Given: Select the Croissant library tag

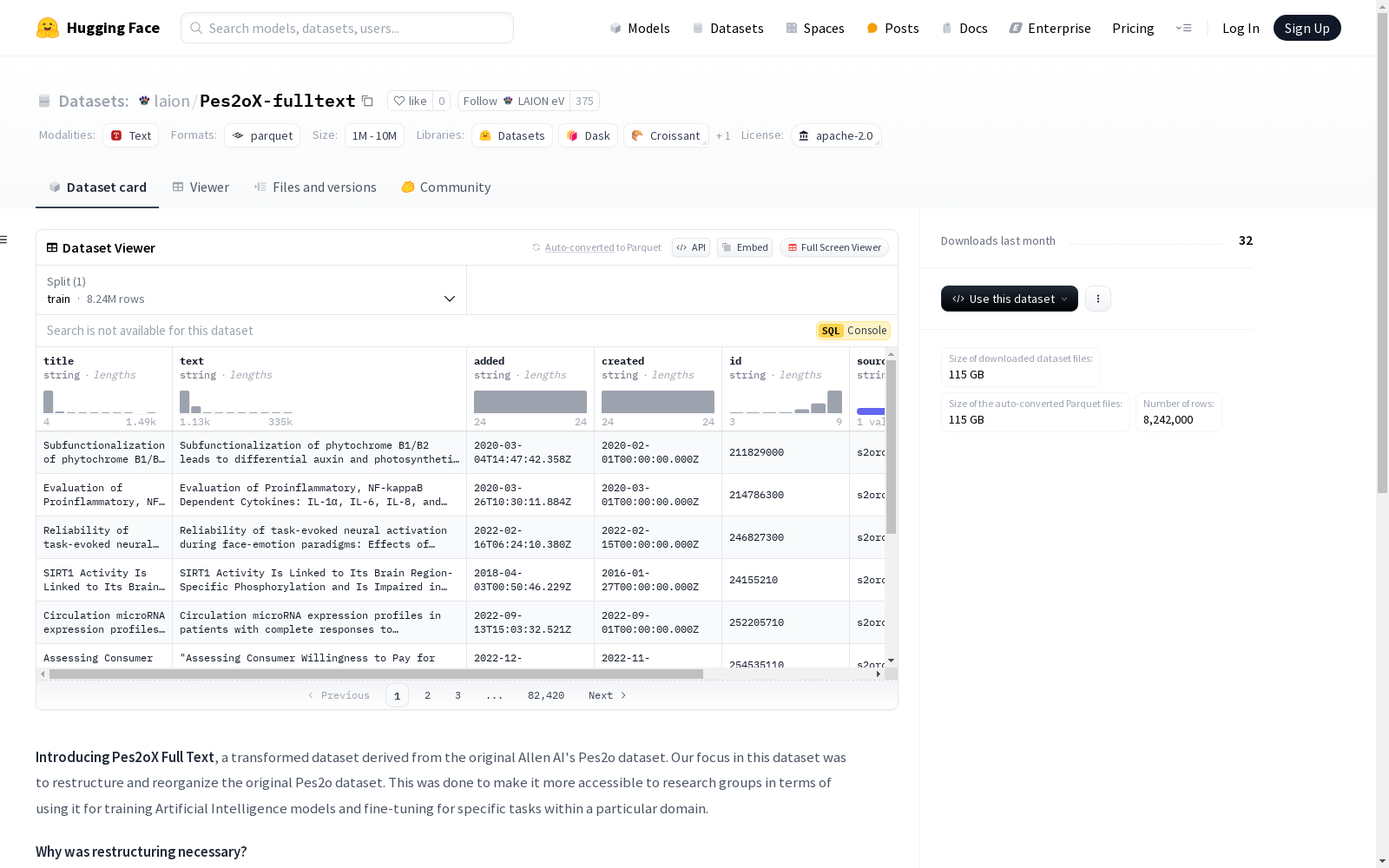Looking at the screenshot, I should [666, 135].
